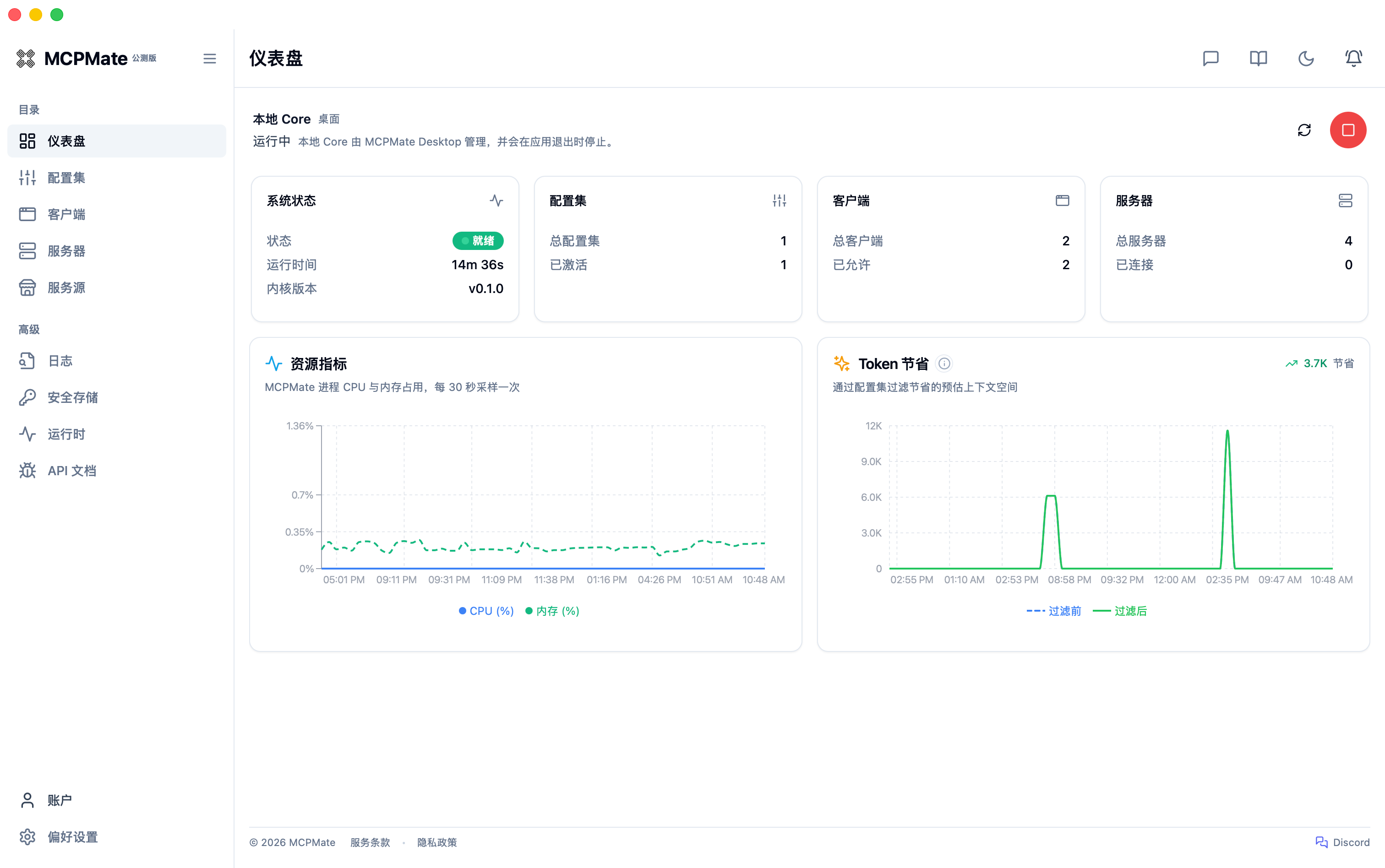Toggle 过滤前 legend series

(1054, 611)
